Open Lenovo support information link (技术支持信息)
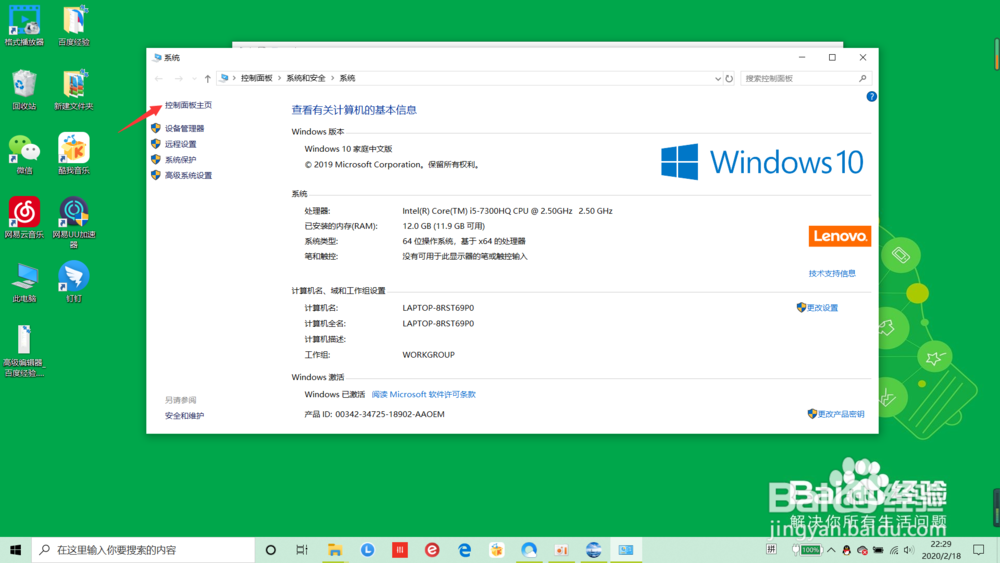The width and height of the screenshot is (1000, 563). 832,274
